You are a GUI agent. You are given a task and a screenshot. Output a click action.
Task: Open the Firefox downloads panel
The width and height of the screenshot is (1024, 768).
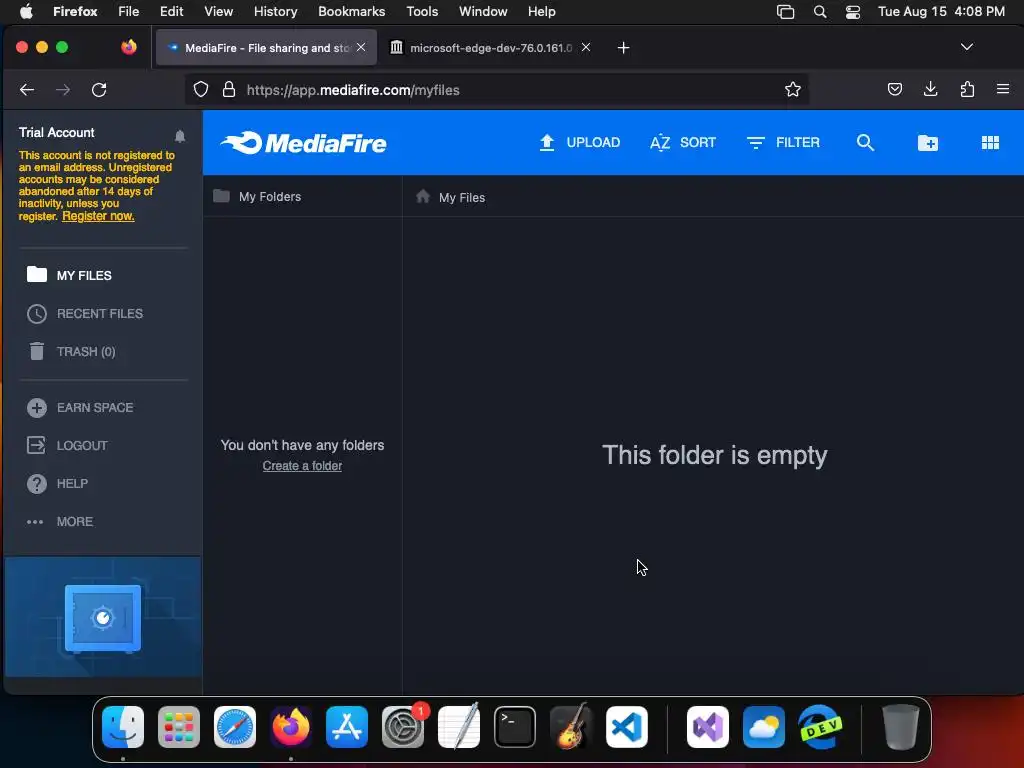tap(931, 89)
